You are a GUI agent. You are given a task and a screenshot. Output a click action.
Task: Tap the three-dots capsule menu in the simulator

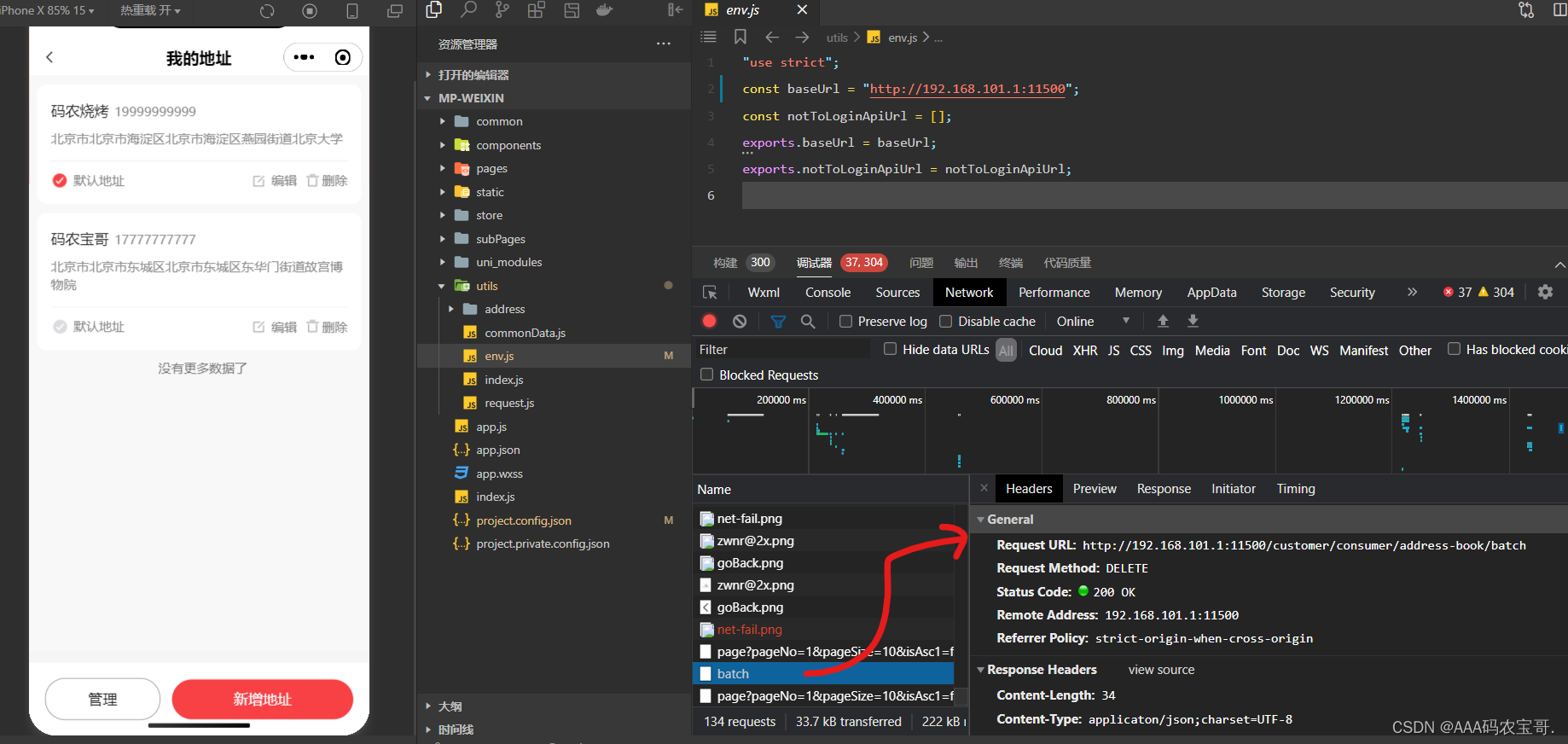304,57
